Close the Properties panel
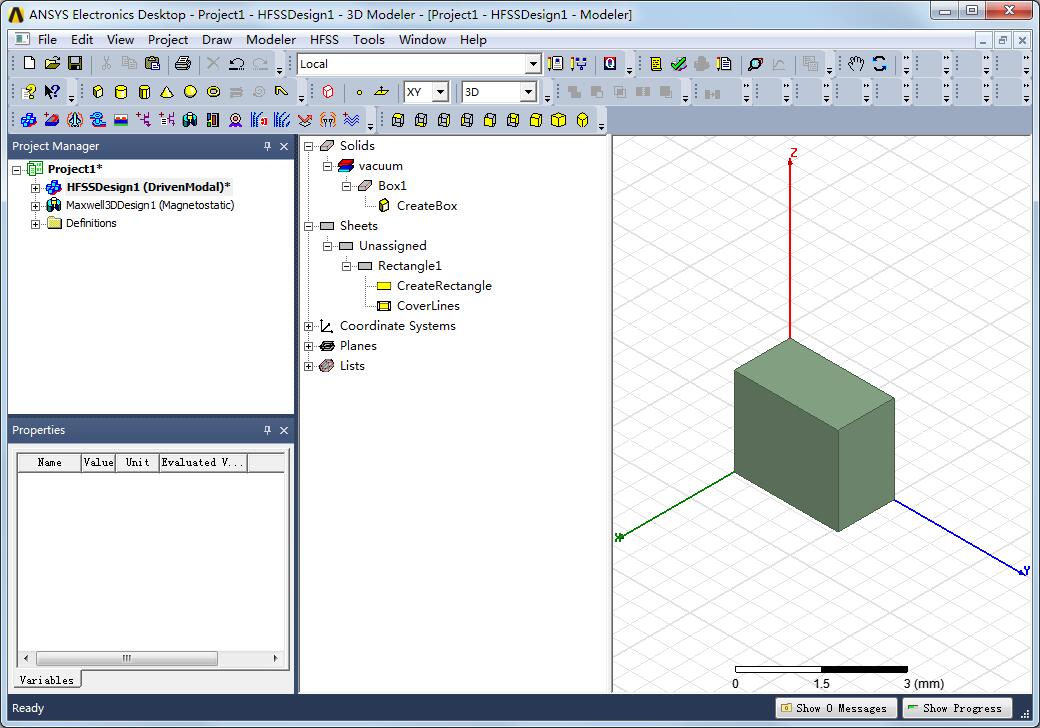1040x728 pixels. [x=284, y=430]
